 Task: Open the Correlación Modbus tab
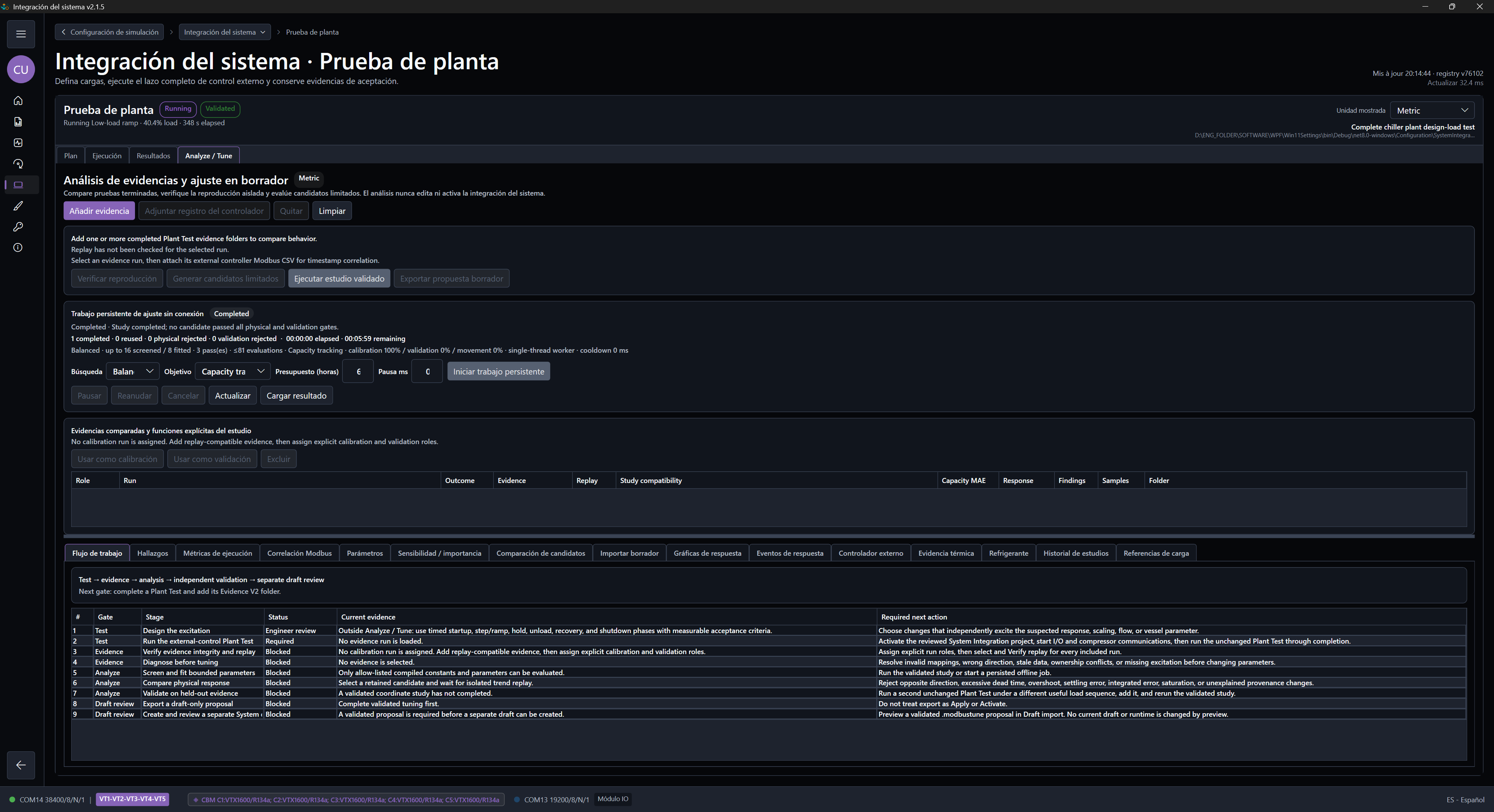tap(299, 553)
